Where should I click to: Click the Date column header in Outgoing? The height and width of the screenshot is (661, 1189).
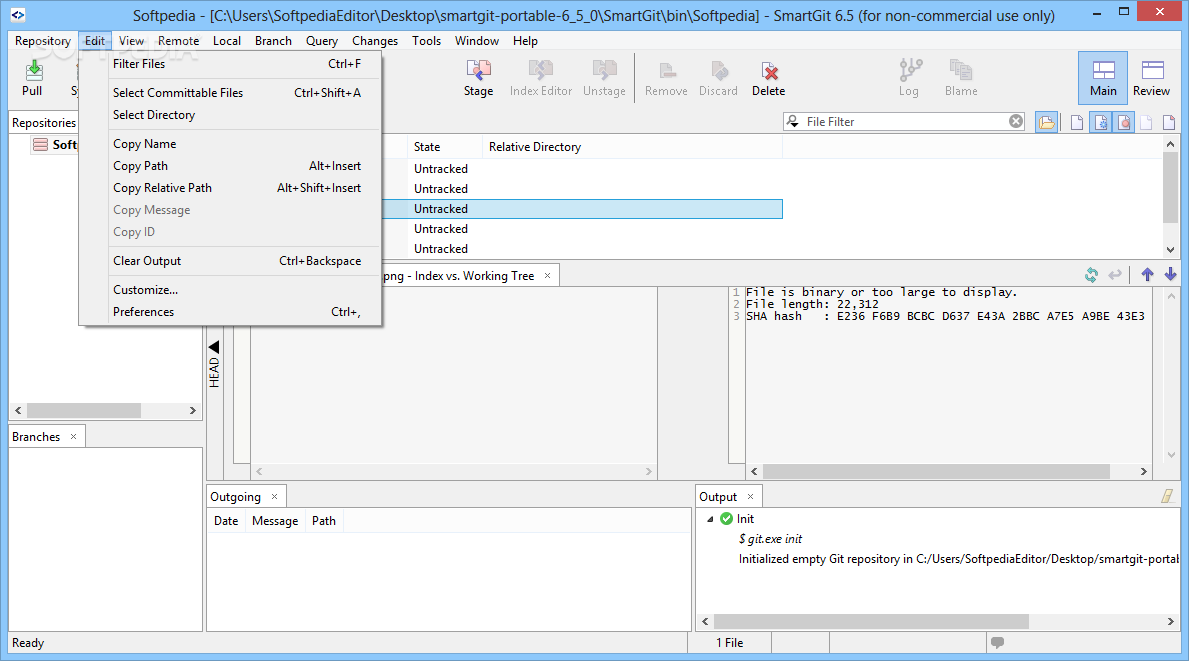point(226,521)
